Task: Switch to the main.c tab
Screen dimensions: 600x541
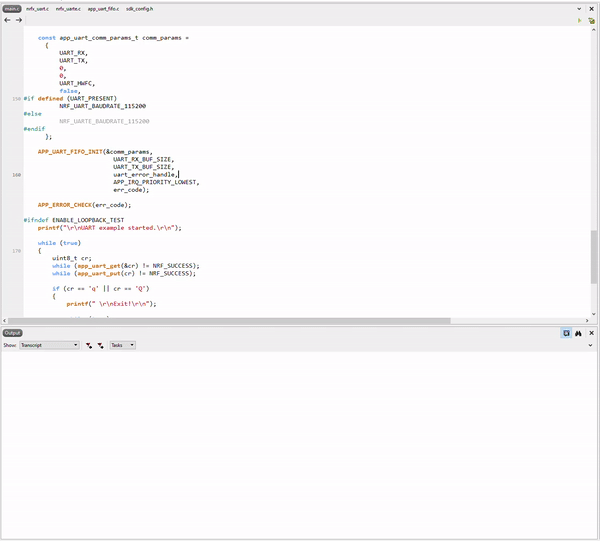Action: [12, 9]
